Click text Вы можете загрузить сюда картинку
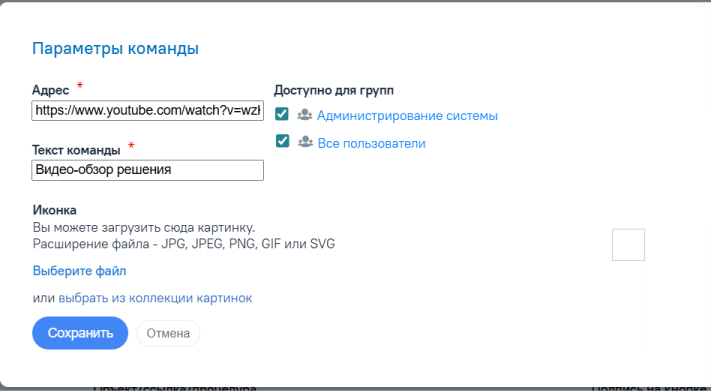Screen dimensions: 711x392 pyautogui.click(x=144, y=227)
